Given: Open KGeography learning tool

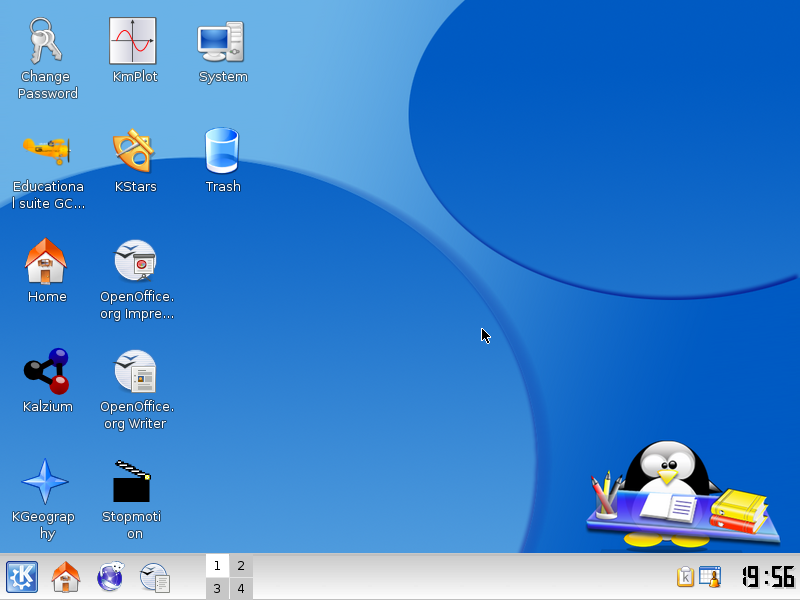Looking at the screenshot, I should (x=44, y=482).
